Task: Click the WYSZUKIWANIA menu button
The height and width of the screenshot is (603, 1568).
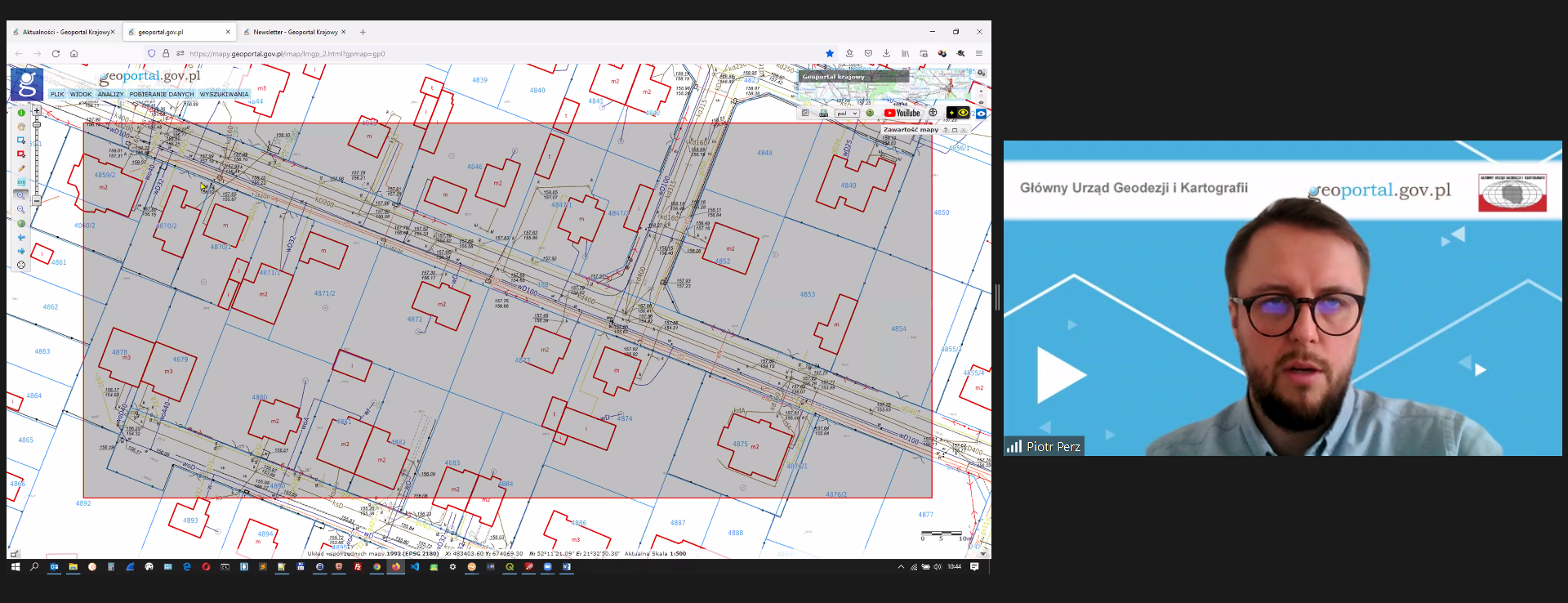Action: pyautogui.click(x=224, y=94)
